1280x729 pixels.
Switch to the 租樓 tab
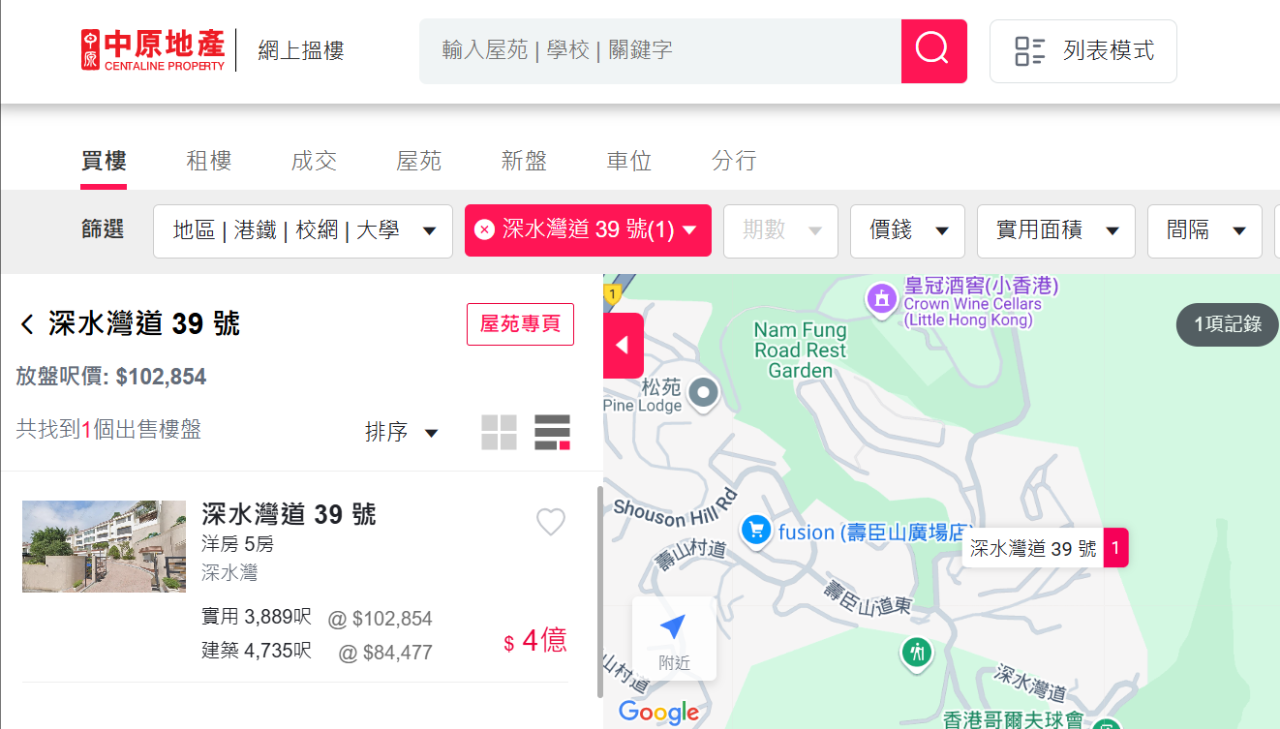point(209,161)
